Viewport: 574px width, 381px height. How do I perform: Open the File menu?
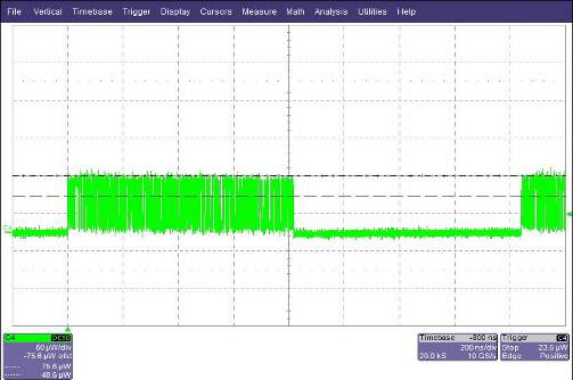(x=14, y=12)
